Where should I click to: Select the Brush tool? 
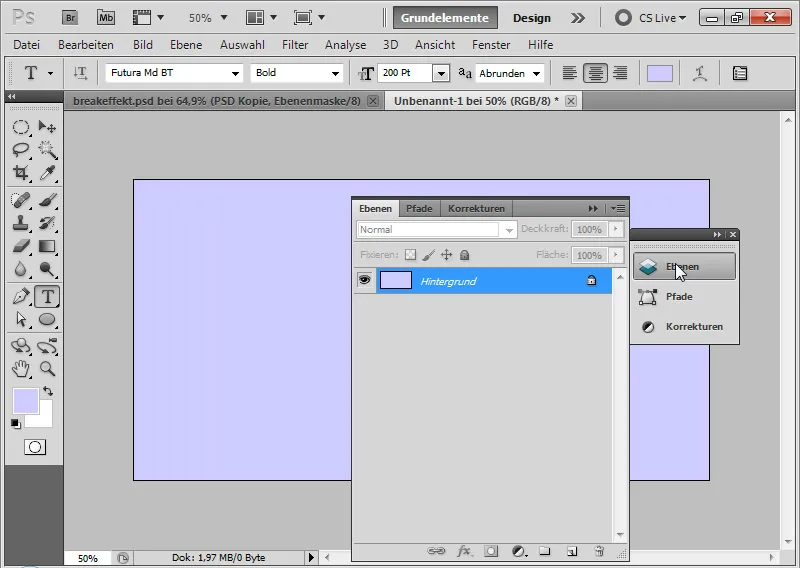tap(47, 200)
